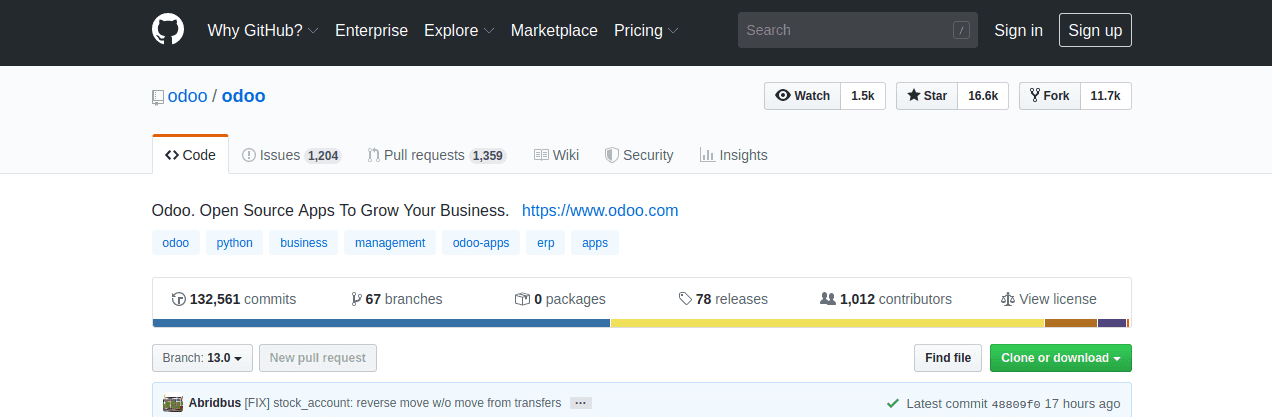Click the yellow segment of language bar
The width and height of the screenshot is (1272, 417).
tap(827, 323)
